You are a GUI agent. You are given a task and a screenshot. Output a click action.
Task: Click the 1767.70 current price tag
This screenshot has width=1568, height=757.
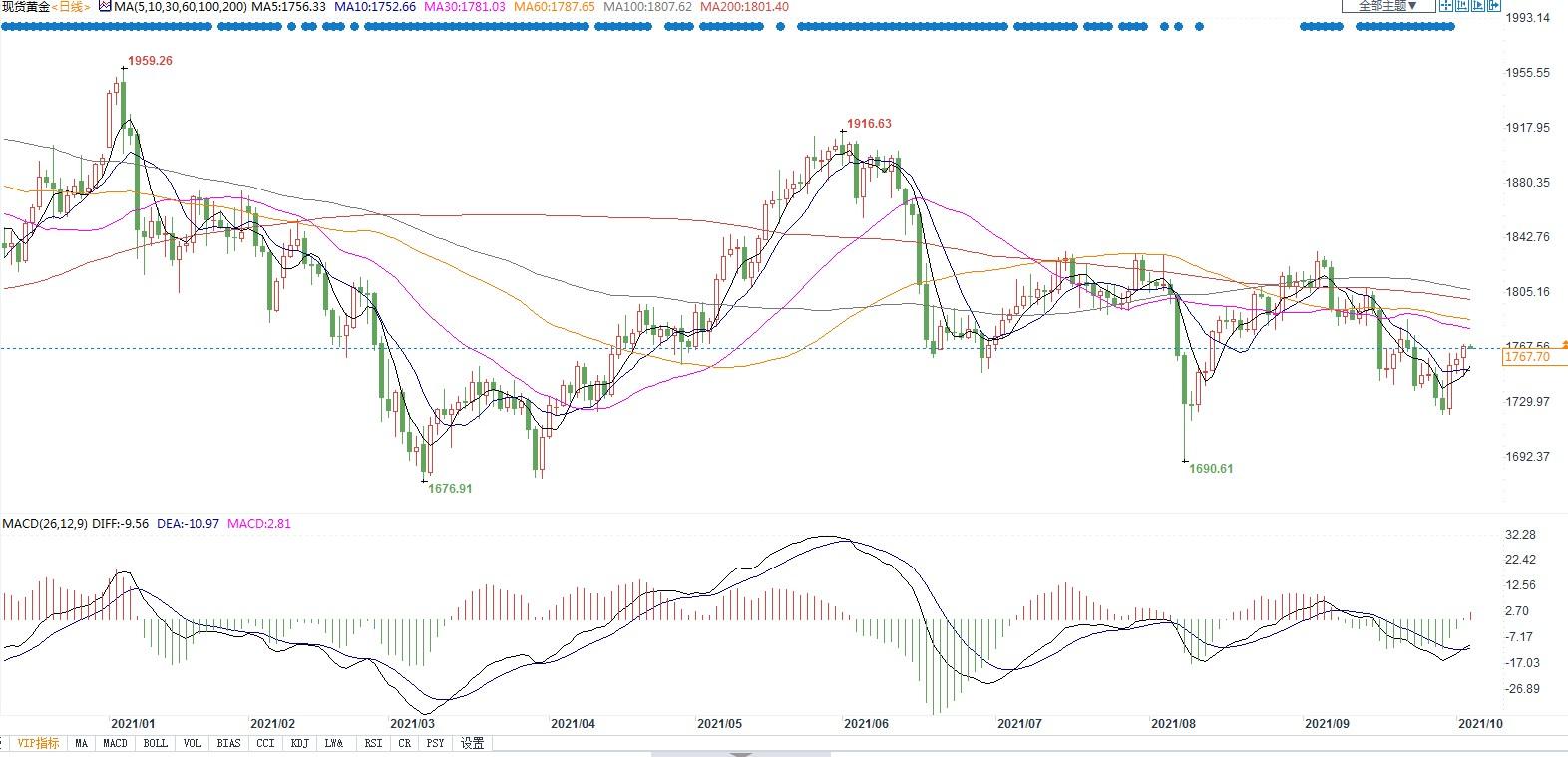[x=1526, y=357]
